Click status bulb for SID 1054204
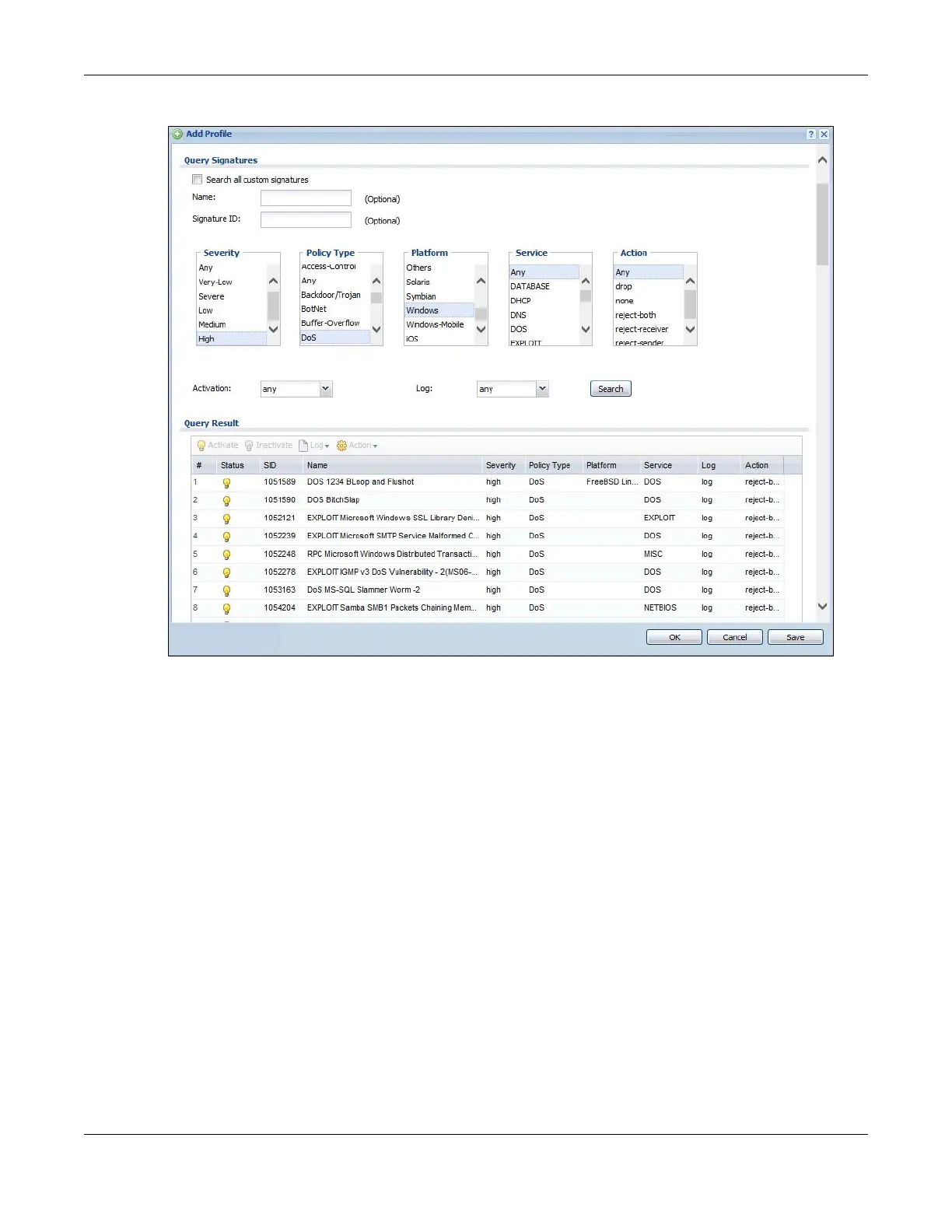Screen dimensions: 952x1232 click(226, 608)
